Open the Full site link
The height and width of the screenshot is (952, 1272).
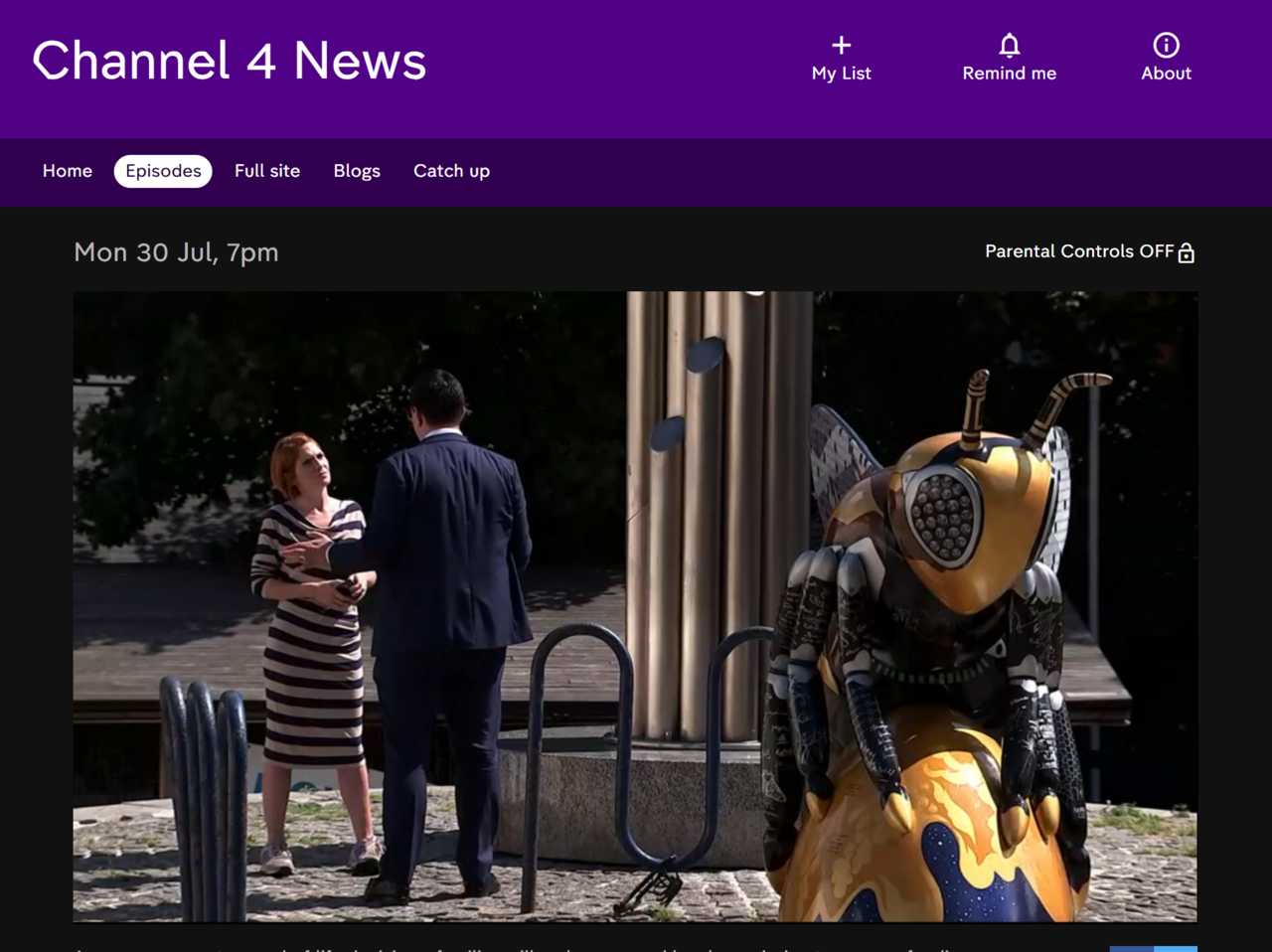pyautogui.click(x=267, y=171)
